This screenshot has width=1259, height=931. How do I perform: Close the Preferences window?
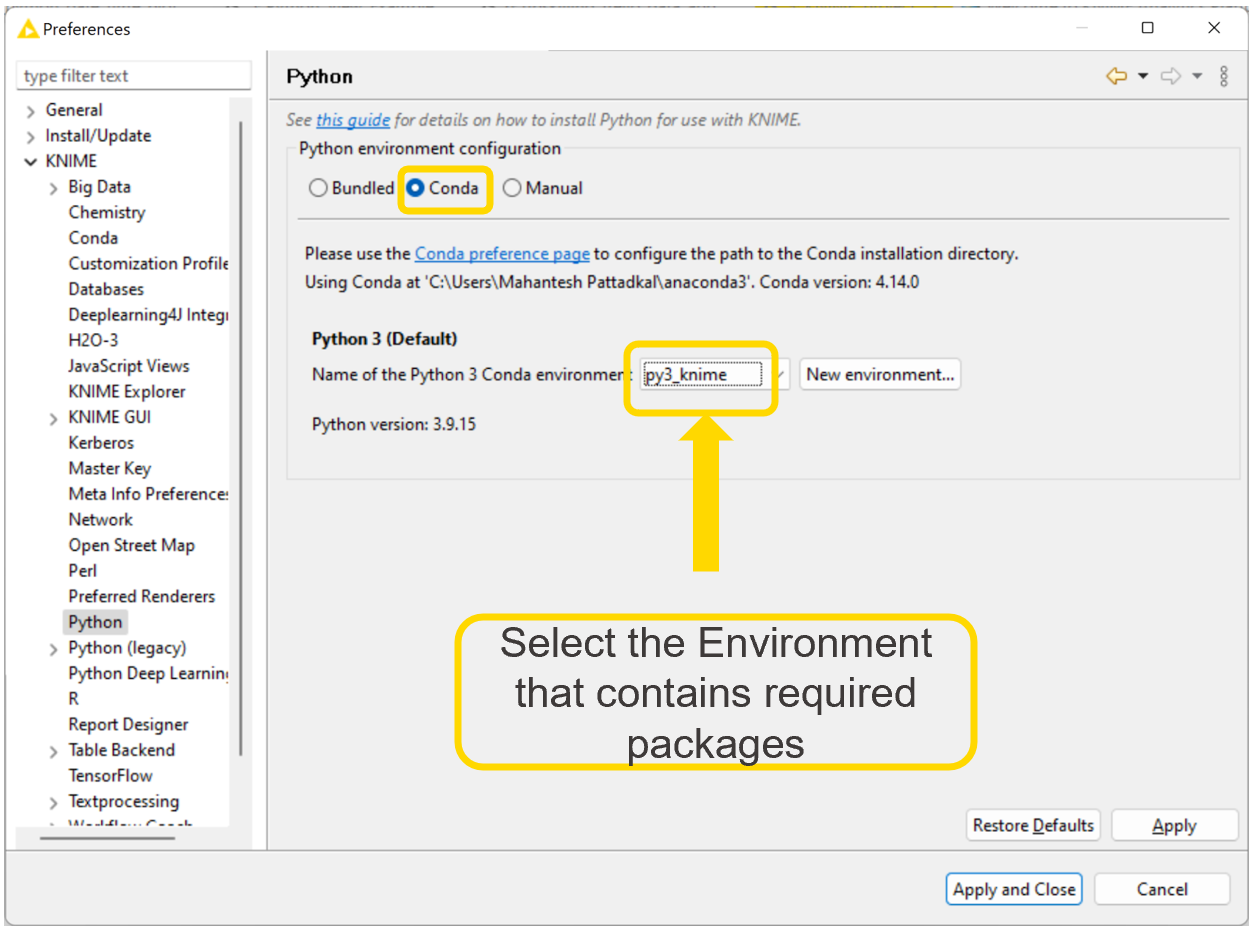click(1214, 29)
